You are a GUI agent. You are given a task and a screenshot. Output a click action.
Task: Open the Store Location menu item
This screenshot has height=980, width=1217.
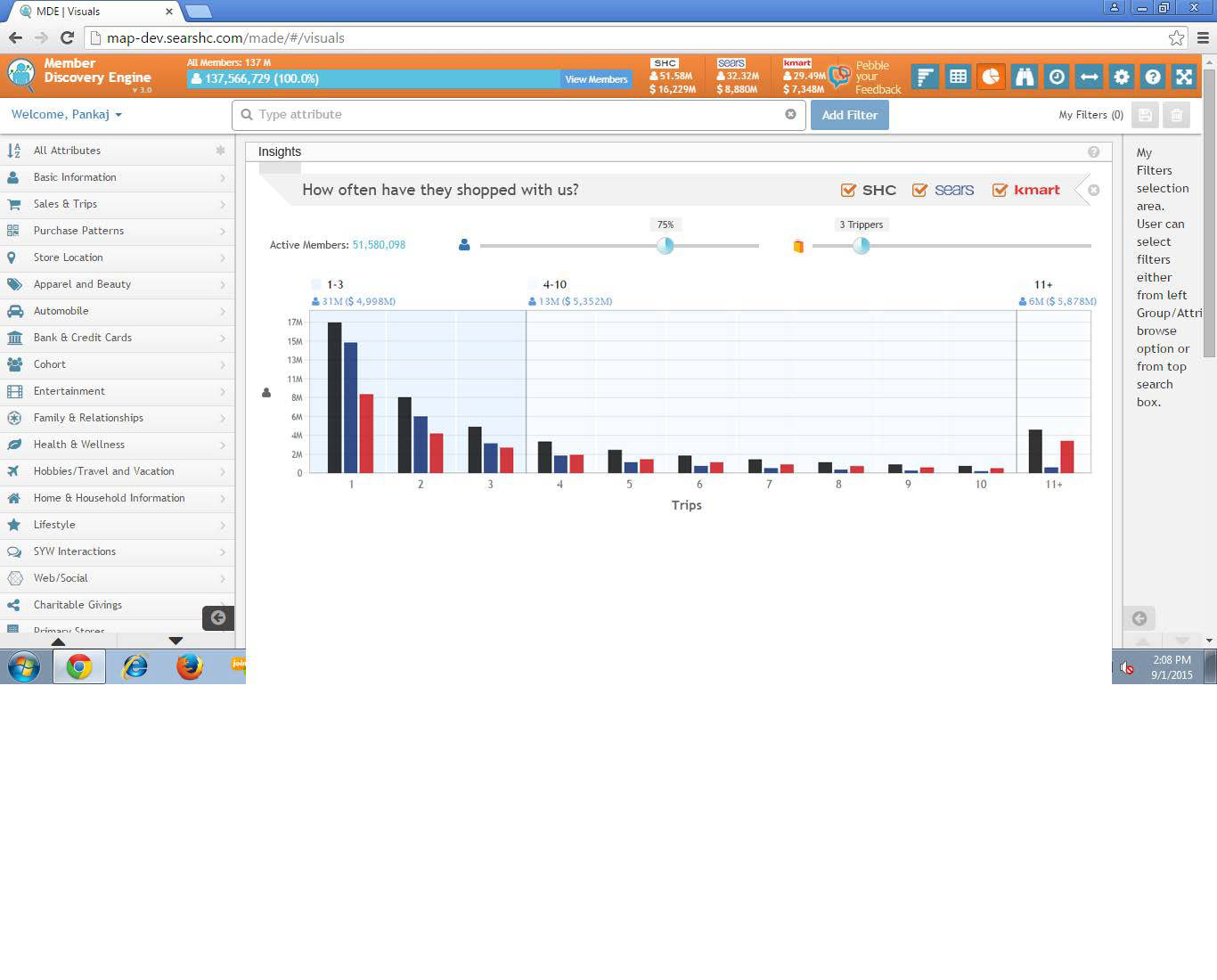68,257
